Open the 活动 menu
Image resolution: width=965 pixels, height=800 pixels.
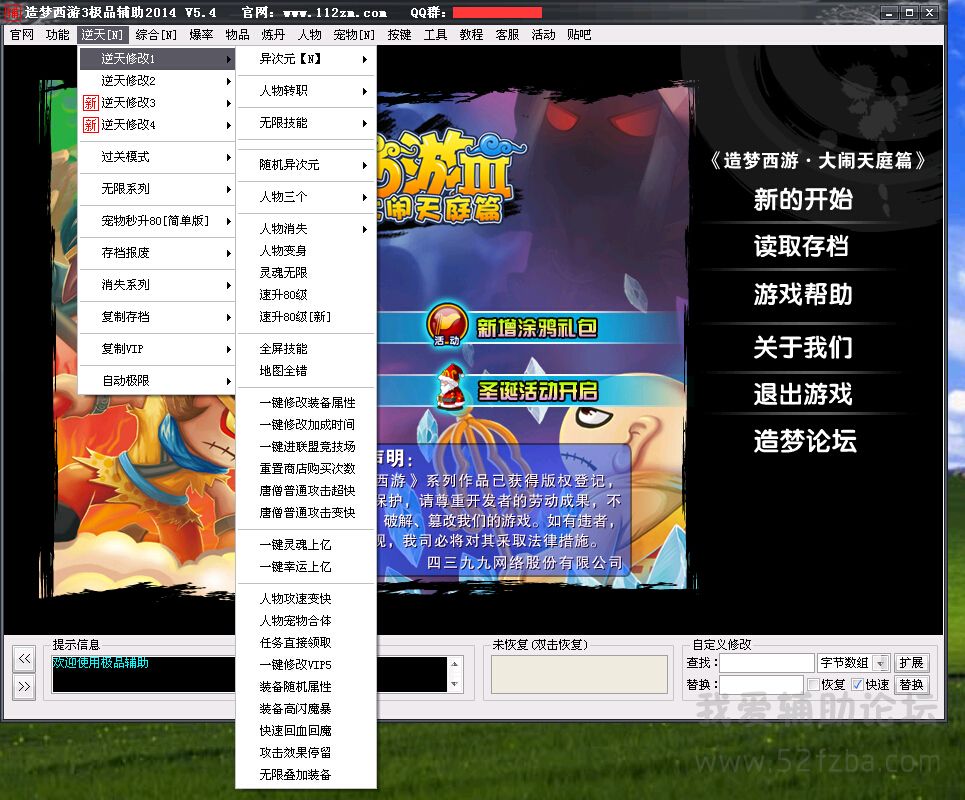point(543,35)
